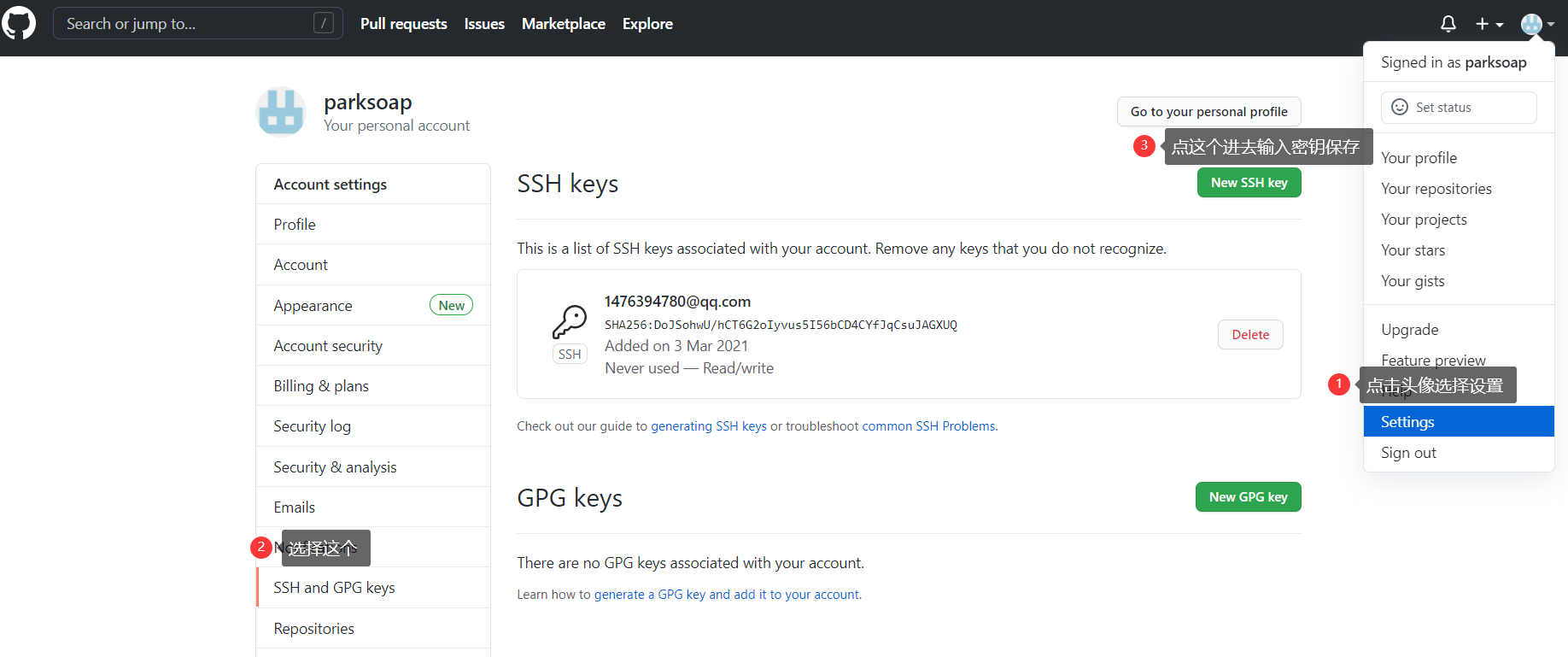Open Billing & plans
The height and width of the screenshot is (657, 1568).
[x=373, y=386]
